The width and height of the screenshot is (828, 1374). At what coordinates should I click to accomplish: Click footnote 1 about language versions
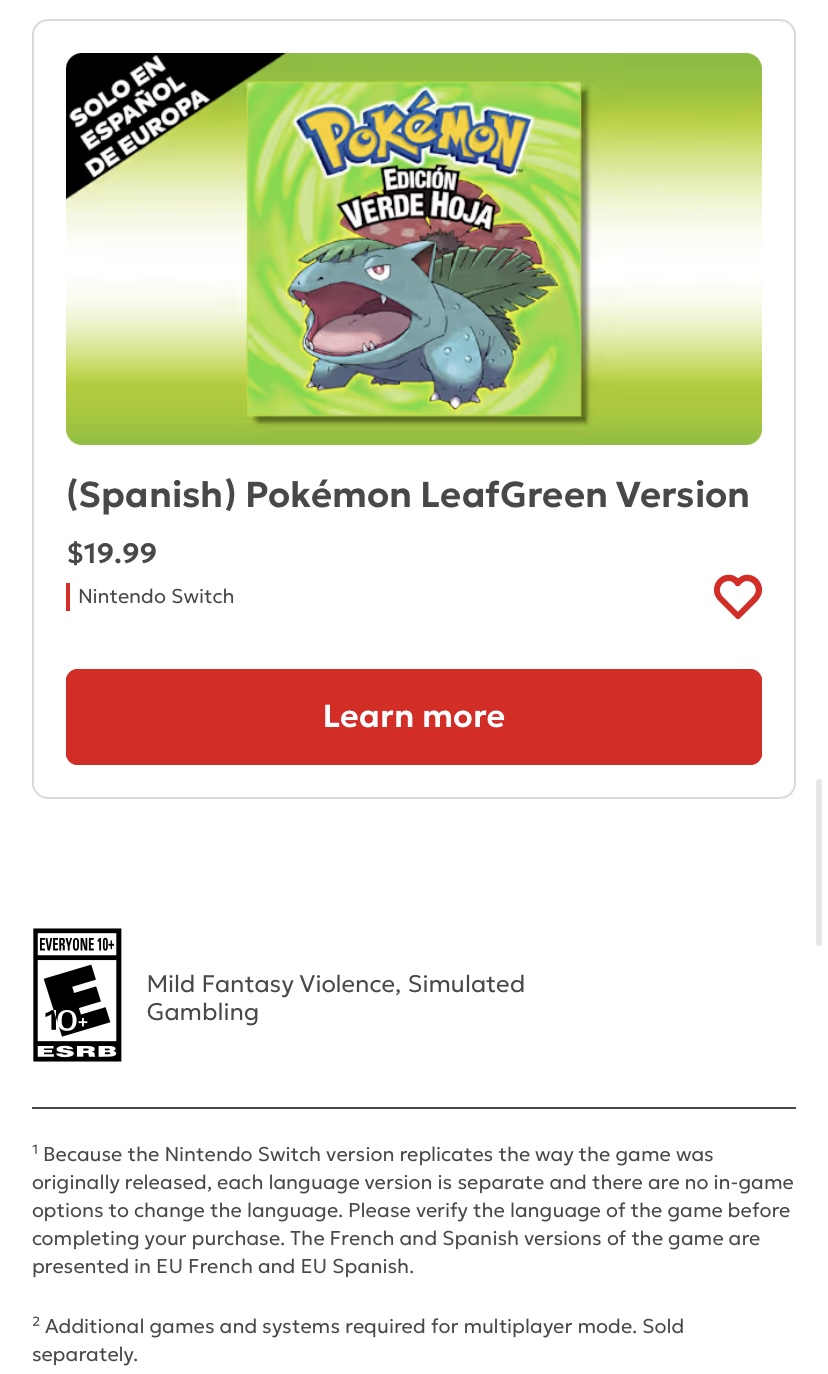click(x=412, y=1210)
